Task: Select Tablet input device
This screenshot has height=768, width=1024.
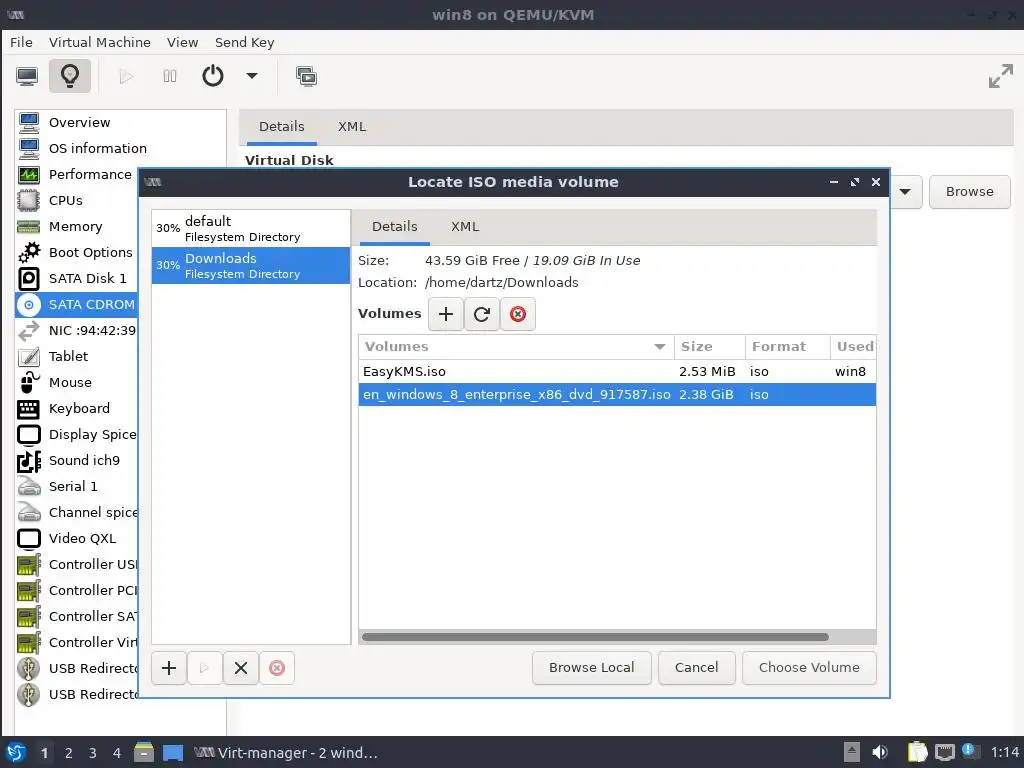Action: coord(77,357)
